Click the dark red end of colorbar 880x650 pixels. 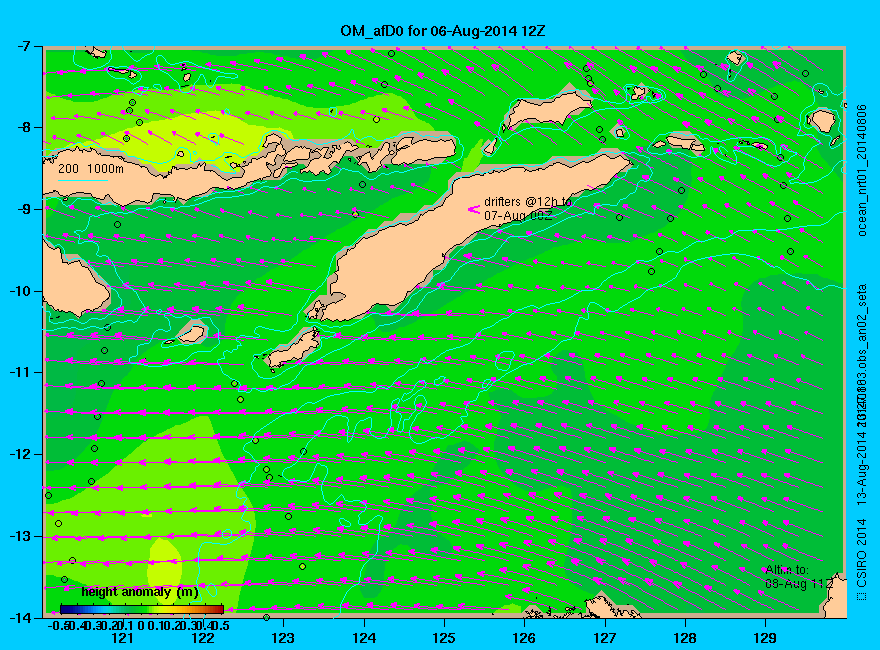tap(218, 609)
